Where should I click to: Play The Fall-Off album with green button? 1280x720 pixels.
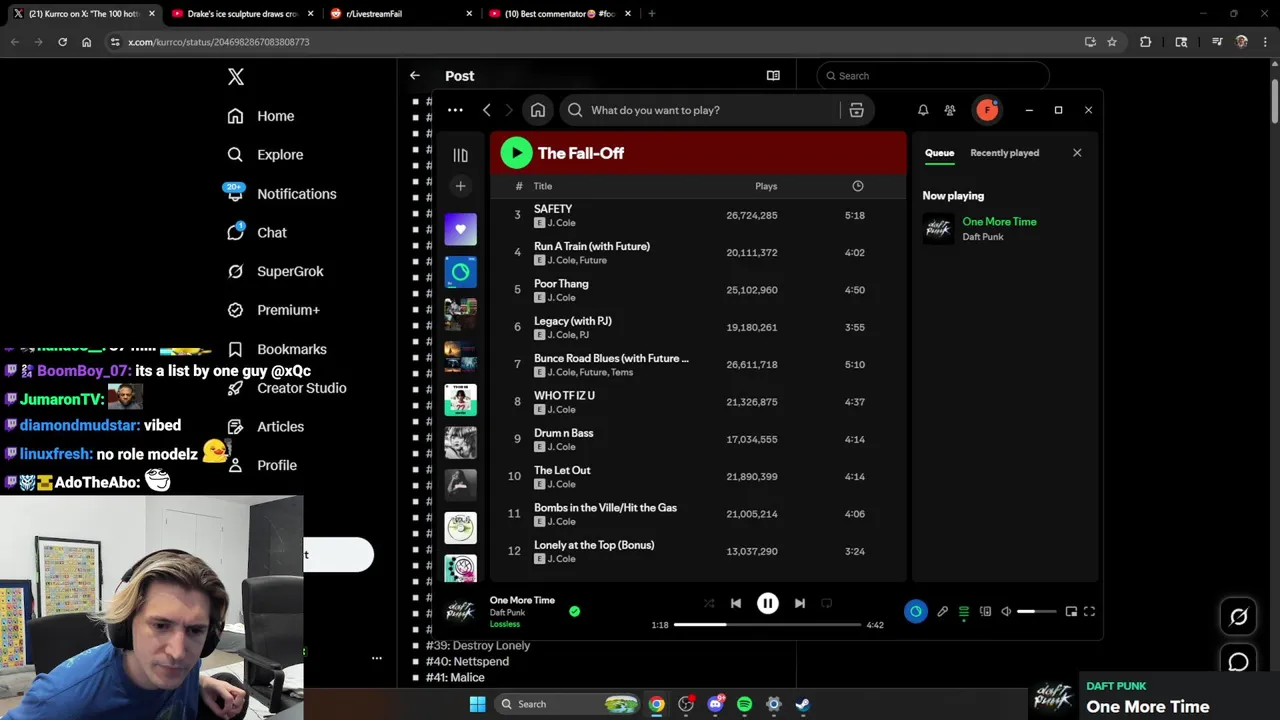(x=516, y=153)
